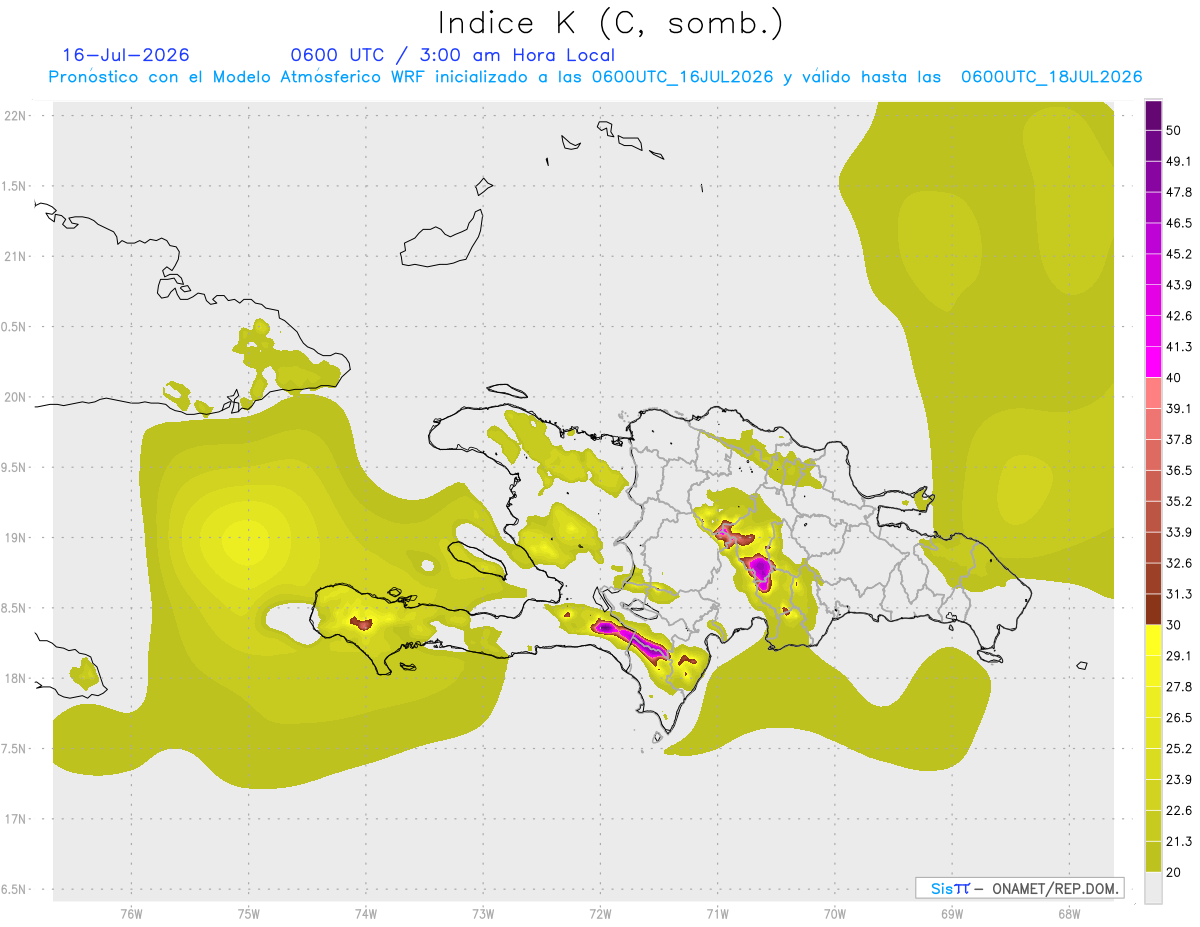Click the '71W' longitude label
The image size is (1200, 927).
click(x=717, y=914)
